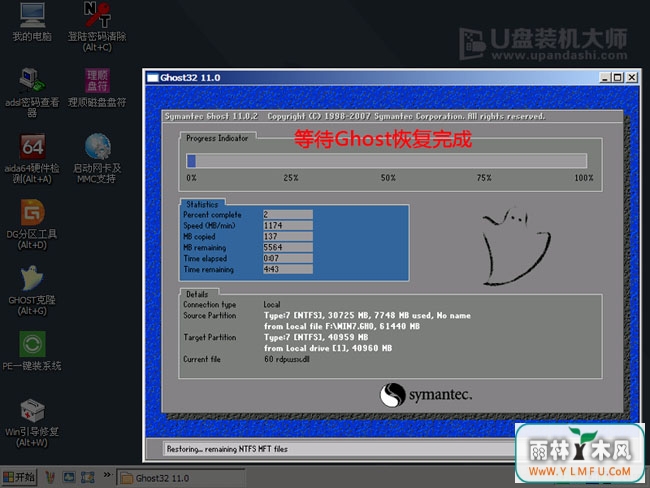Click the Time remaining value 4:43
Image resolution: width=650 pixels, height=488 pixels.
click(288, 269)
